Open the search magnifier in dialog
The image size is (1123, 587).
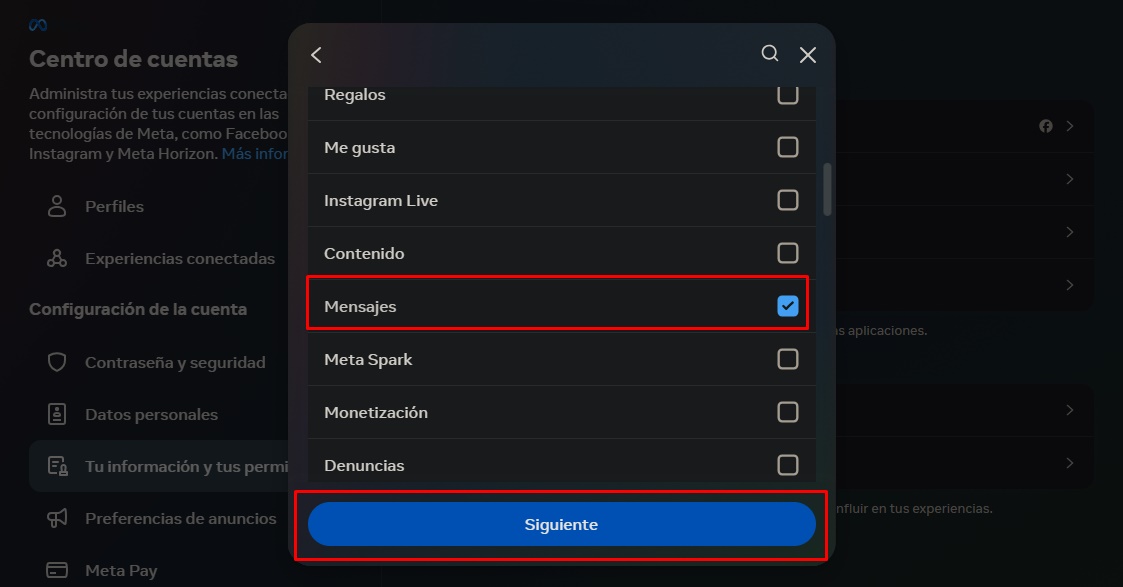(770, 54)
